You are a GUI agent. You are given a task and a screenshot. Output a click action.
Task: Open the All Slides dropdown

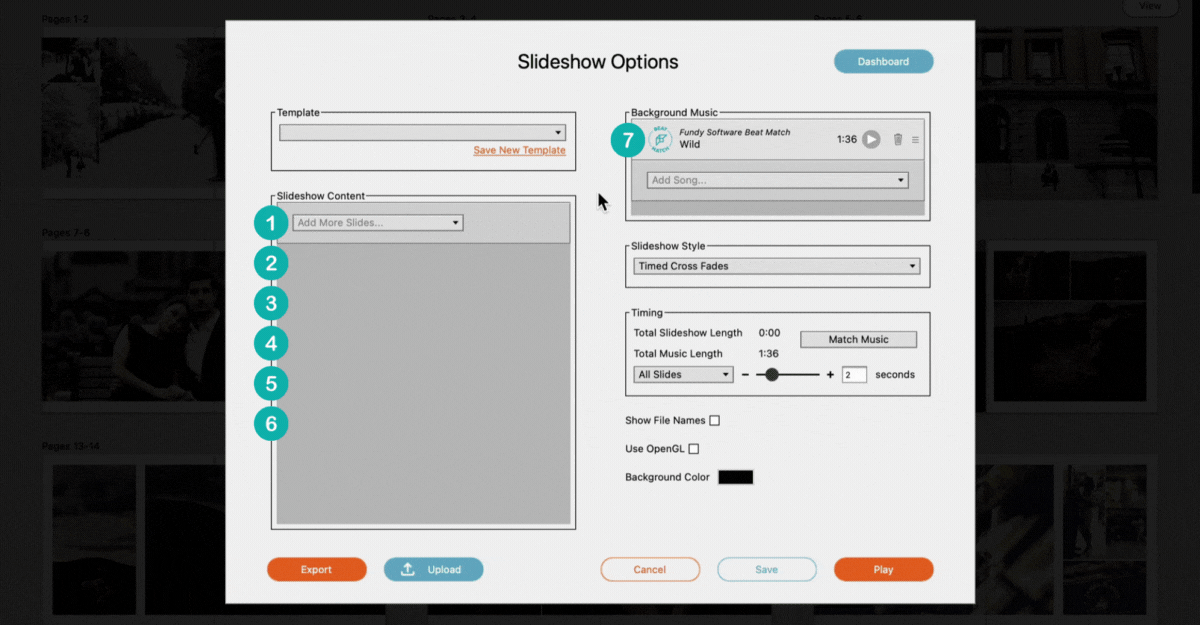(x=683, y=375)
